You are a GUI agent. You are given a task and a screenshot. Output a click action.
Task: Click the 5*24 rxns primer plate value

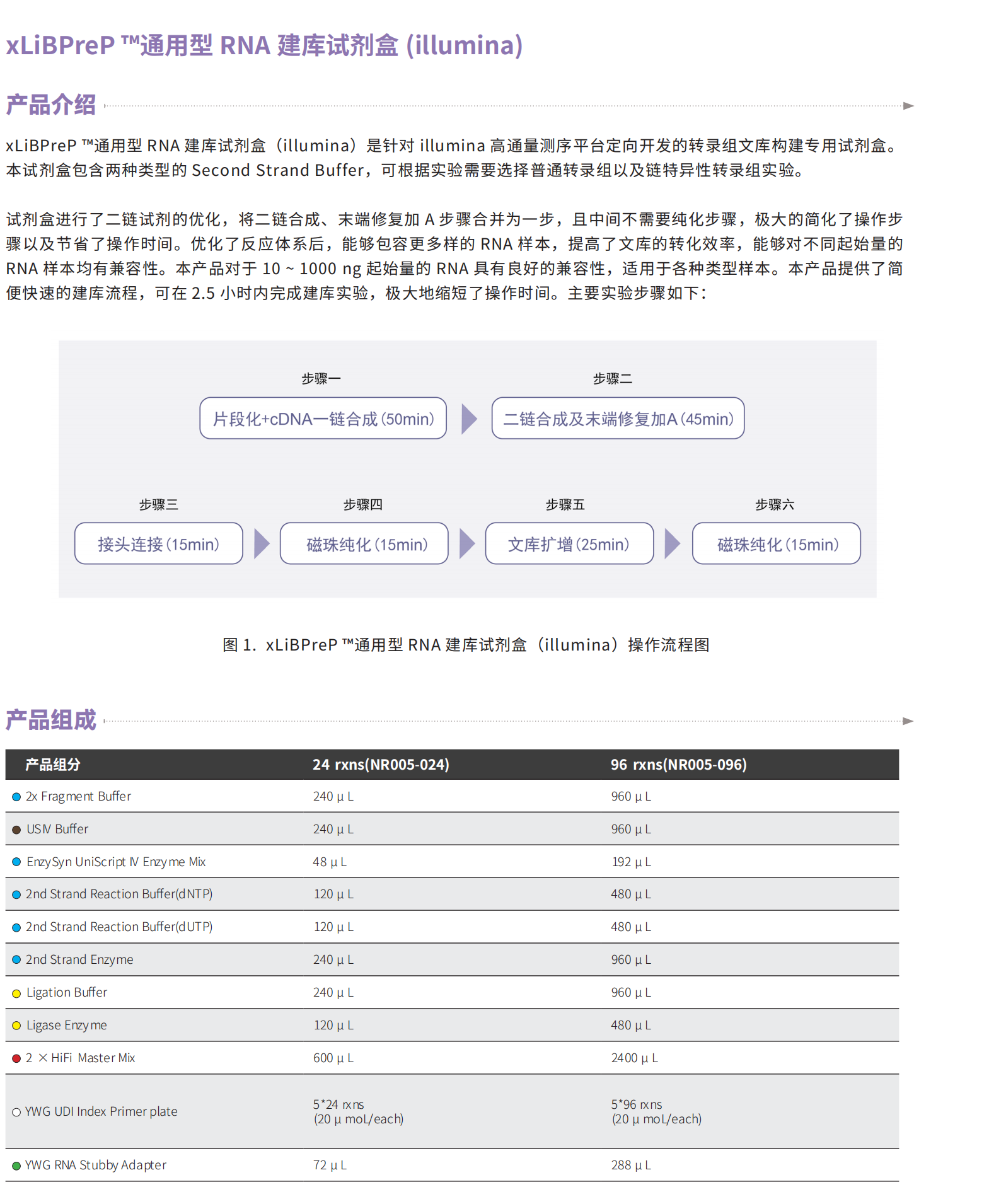(x=358, y=1112)
